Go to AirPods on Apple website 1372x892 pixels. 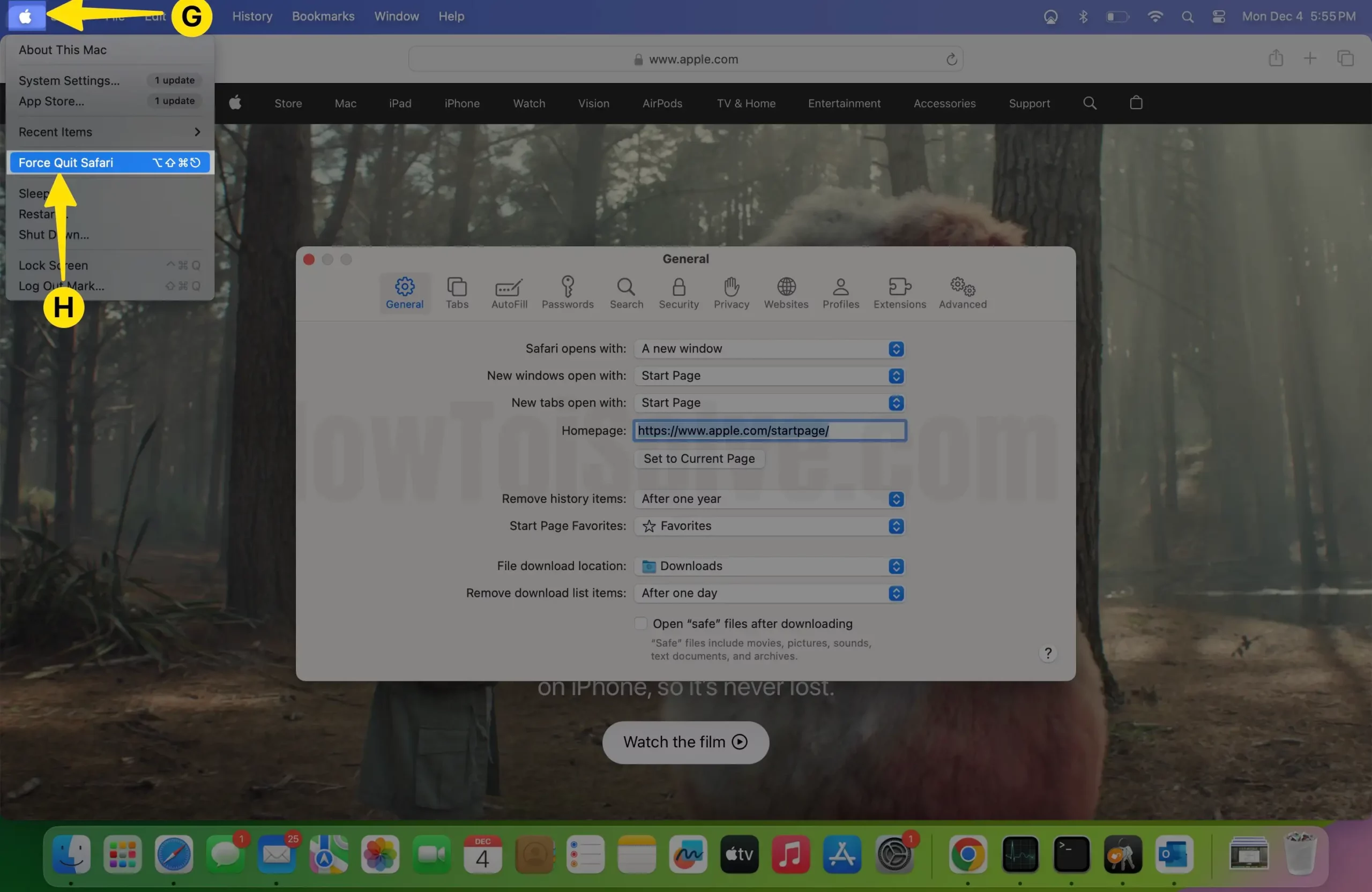(x=662, y=103)
